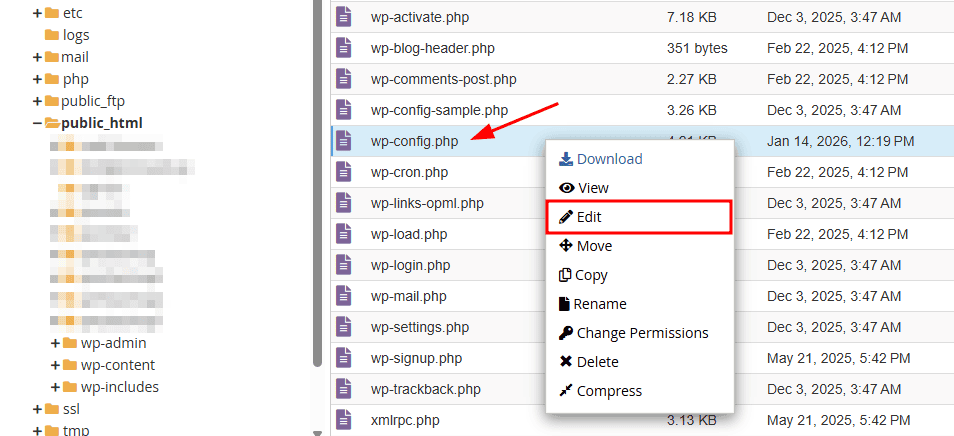Click the mail folder icon
The width and height of the screenshot is (954, 436).
click(x=52, y=57)
